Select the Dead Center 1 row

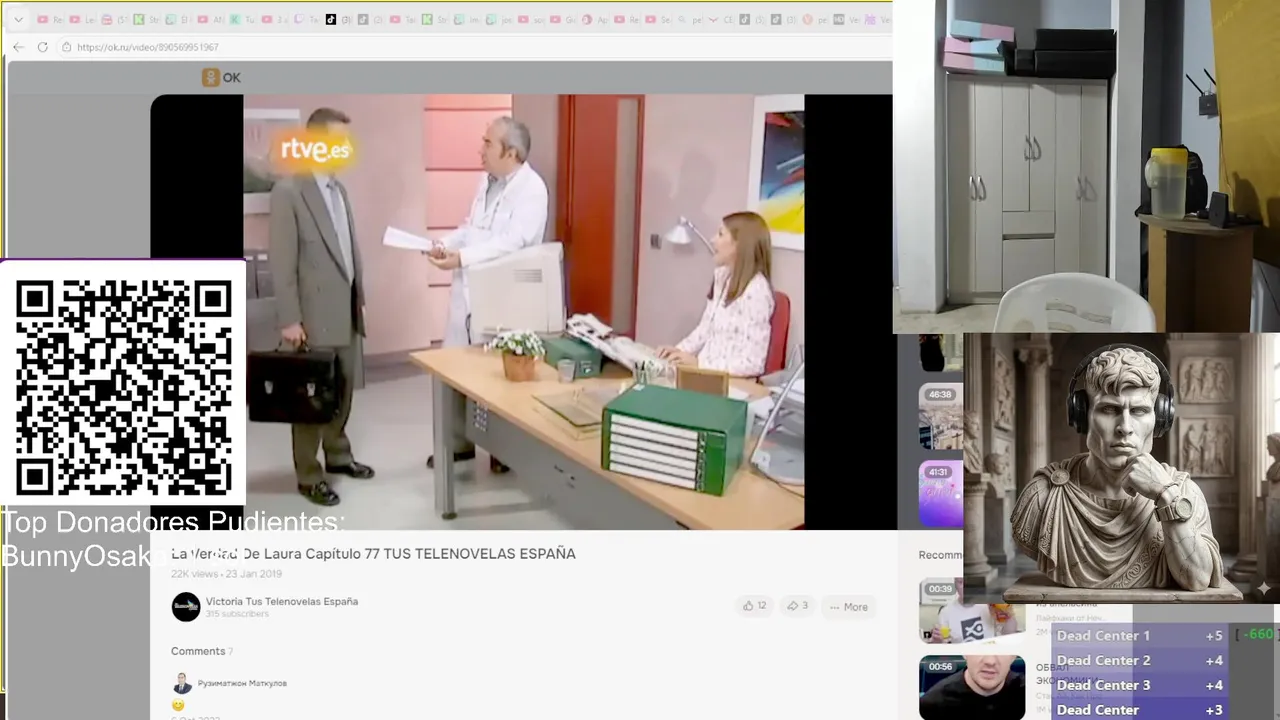pyautogui.click(x=1141, y=635)
